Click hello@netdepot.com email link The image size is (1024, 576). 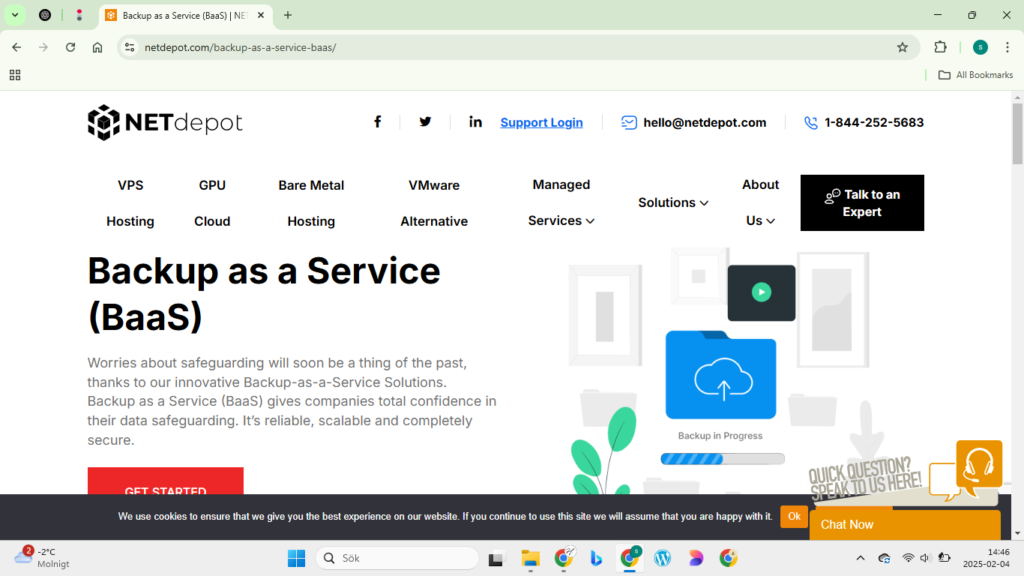click(x=705, y=123)
